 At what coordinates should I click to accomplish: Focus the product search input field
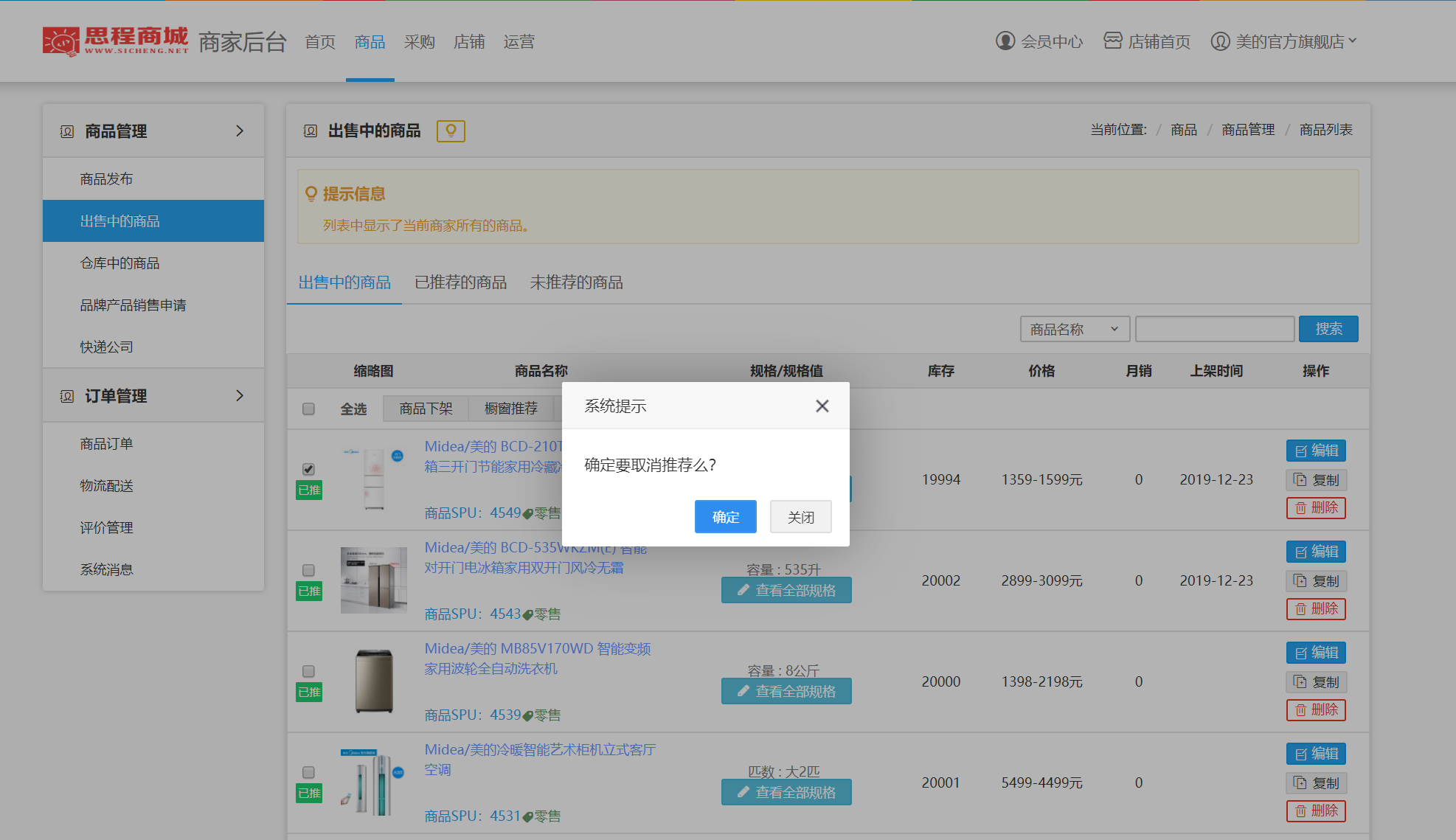click(1215, 329)
